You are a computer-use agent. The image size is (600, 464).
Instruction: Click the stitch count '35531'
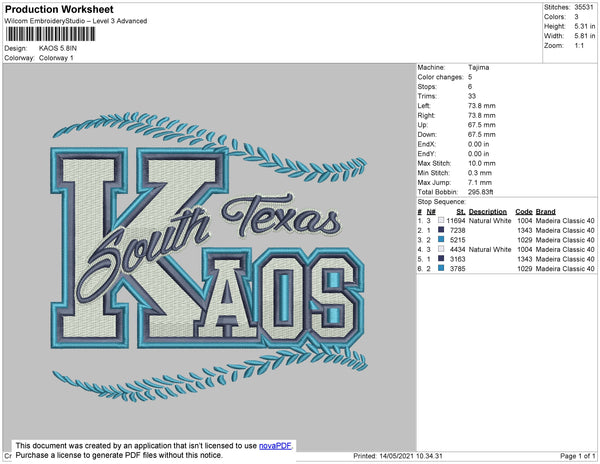pos(584,7)
